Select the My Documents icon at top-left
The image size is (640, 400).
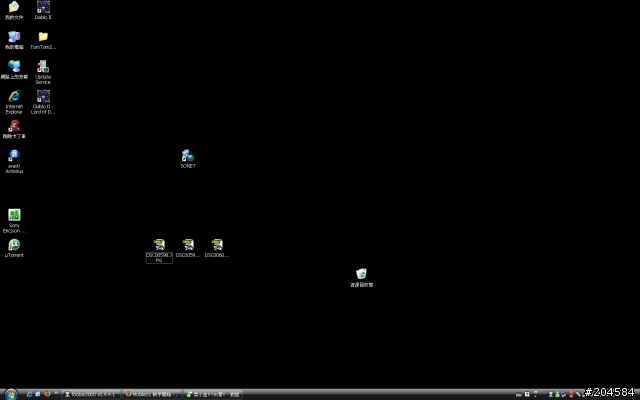[14, 10]
